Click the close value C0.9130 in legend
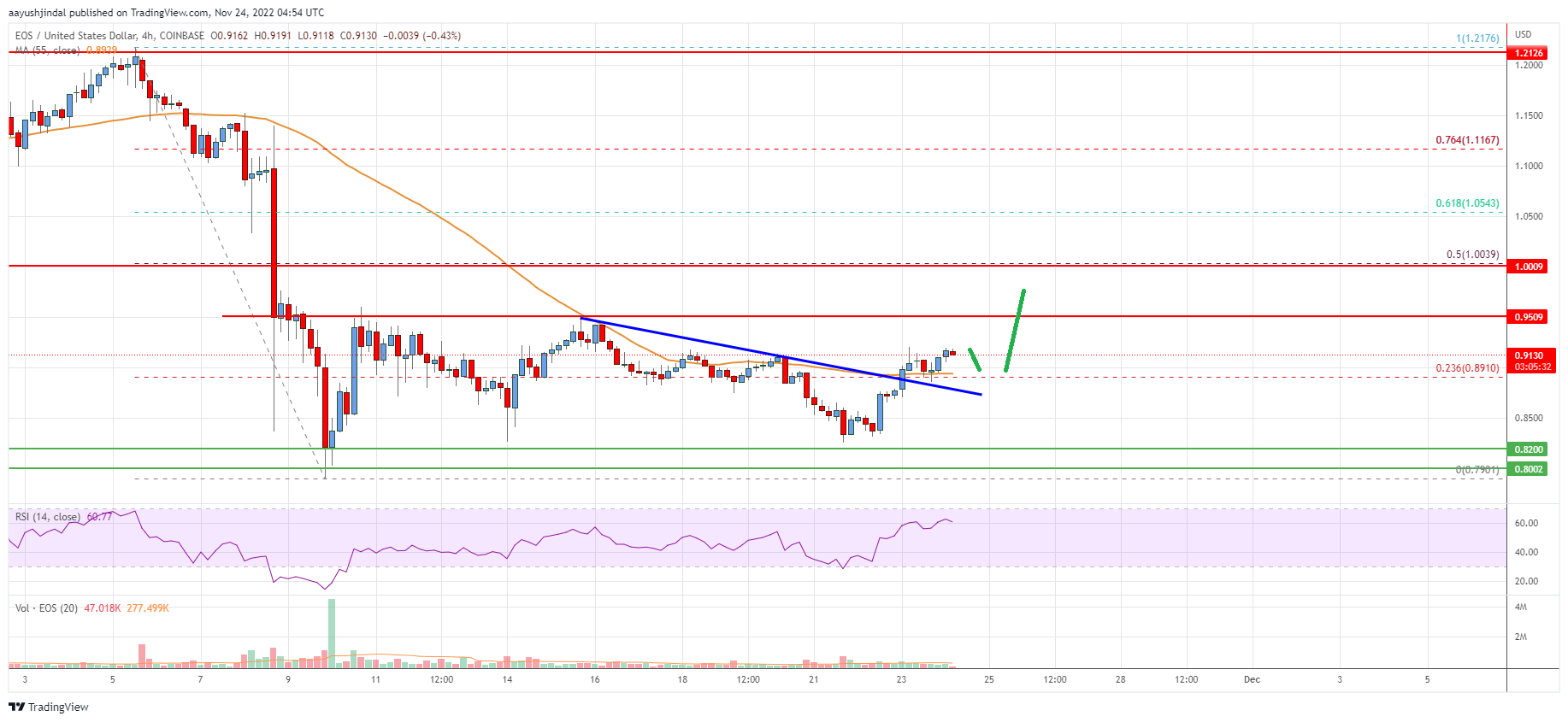Screen dimensions: 1568x722 tap(358, 36)
